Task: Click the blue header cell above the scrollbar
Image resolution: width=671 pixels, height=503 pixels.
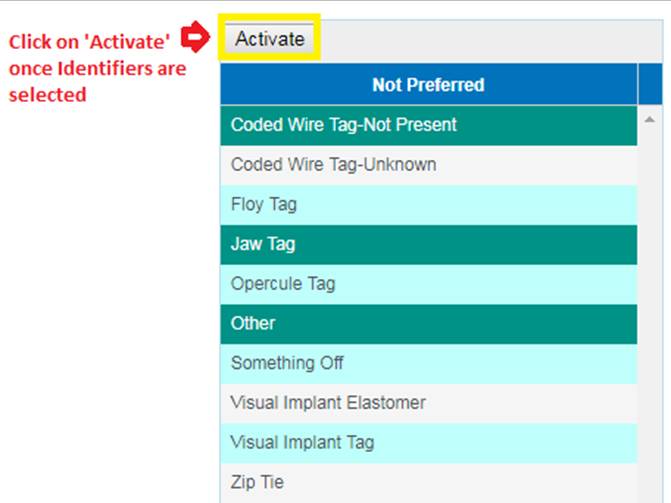Action: 650,85
